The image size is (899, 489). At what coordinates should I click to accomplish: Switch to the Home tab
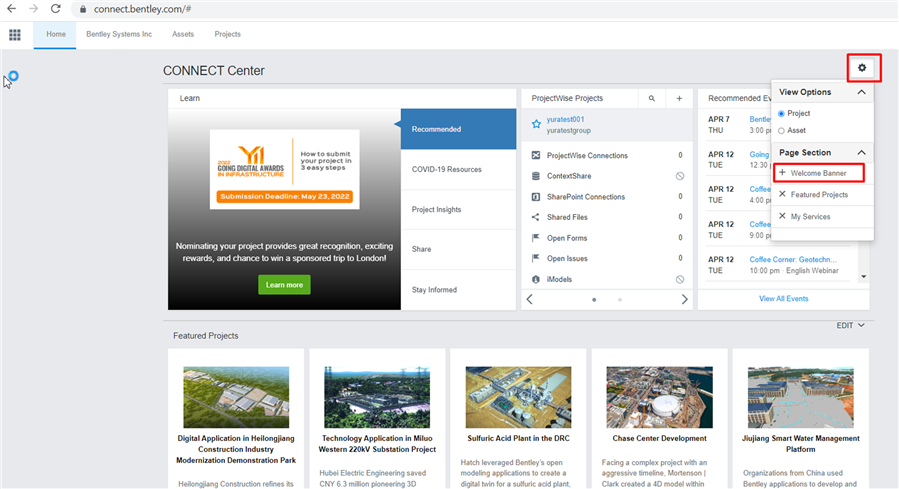56,34
